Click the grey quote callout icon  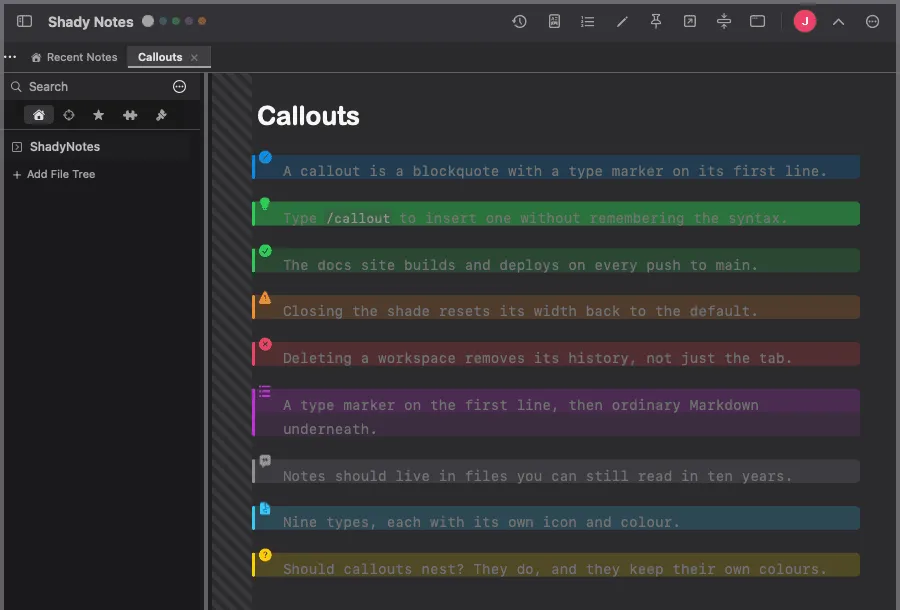(265, 461)
